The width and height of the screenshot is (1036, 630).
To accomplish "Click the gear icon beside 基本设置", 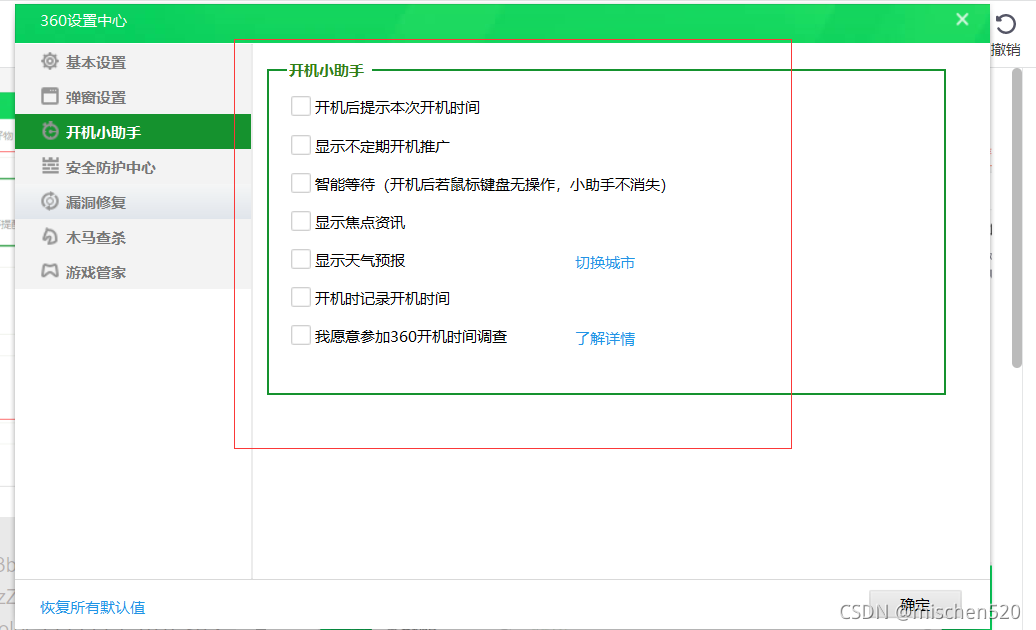I will tap(50, 61).
